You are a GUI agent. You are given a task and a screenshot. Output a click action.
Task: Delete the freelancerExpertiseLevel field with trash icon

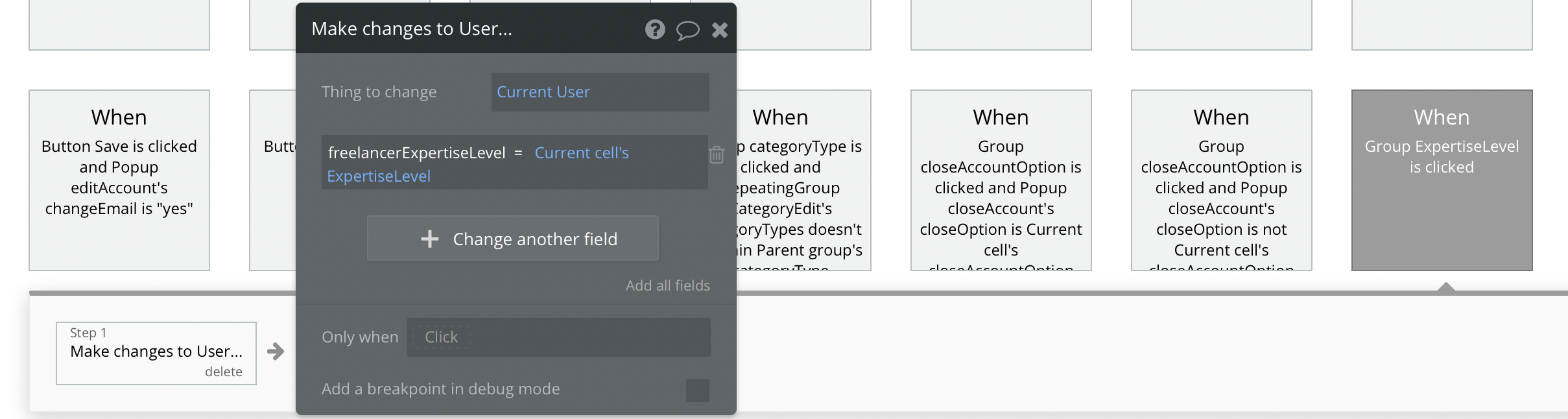tap(717, 155)
